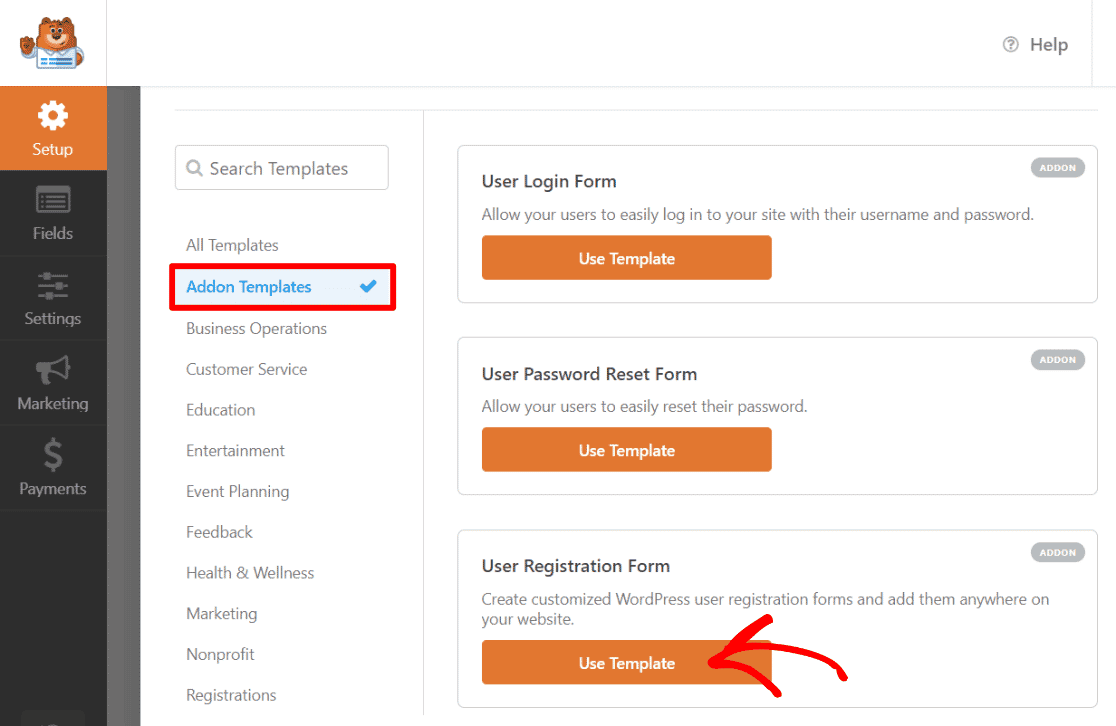The height and width of the screenshot is (726, 1116).
Task: Select the Addon Templates category
Action: point(249,287)
